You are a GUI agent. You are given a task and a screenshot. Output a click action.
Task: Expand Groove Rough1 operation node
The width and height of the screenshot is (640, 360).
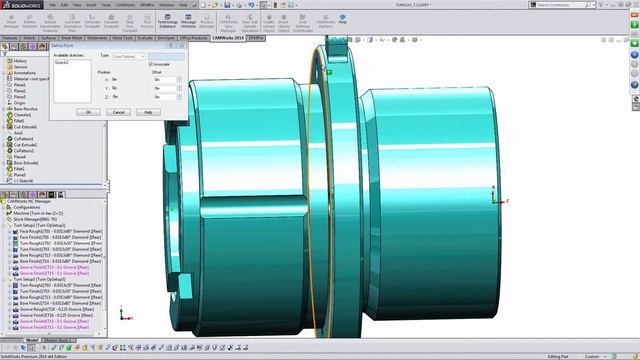(x=10, y=309)
